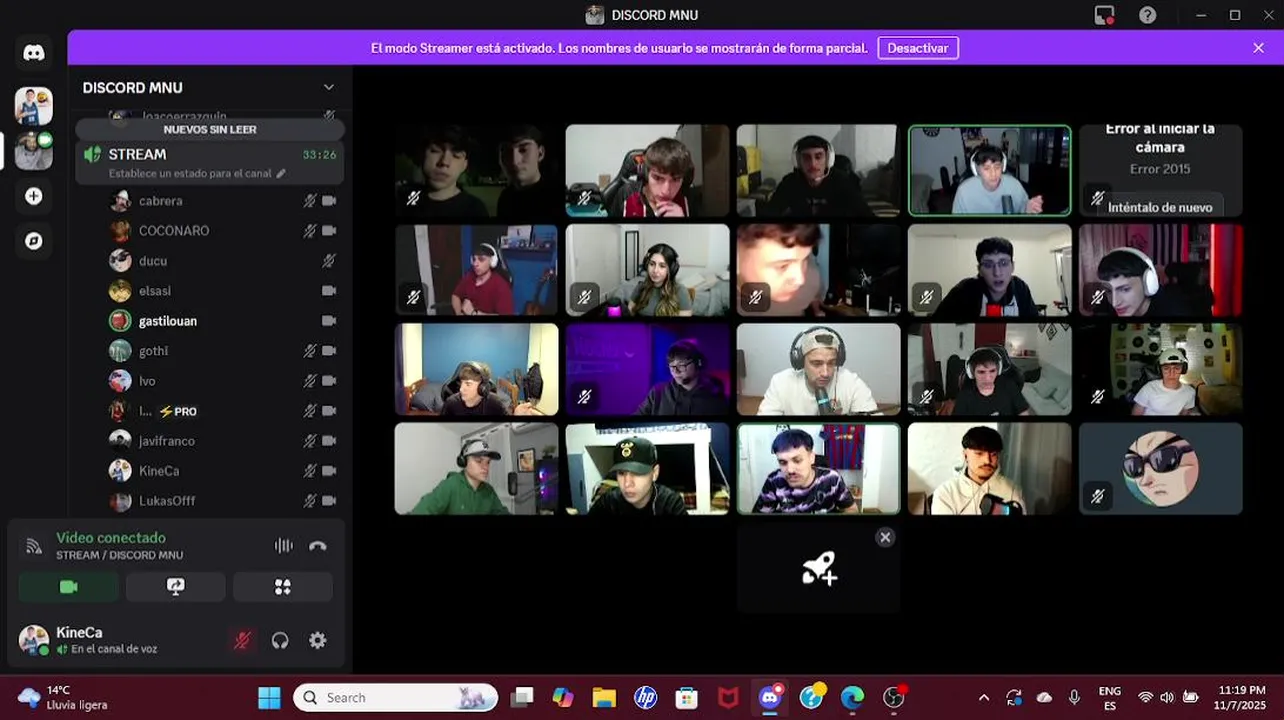Open Discord direct messages home icon
The width and height of the screenshot is (1284, 720).
[x=34, y=53]
